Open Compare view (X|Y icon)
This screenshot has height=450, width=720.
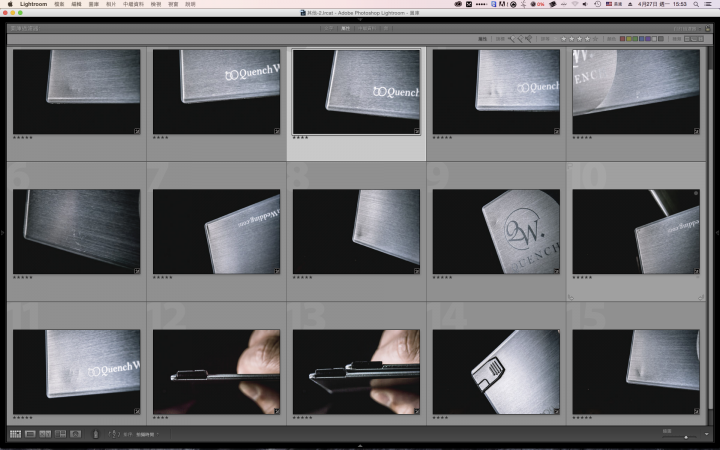click(45, 434)
